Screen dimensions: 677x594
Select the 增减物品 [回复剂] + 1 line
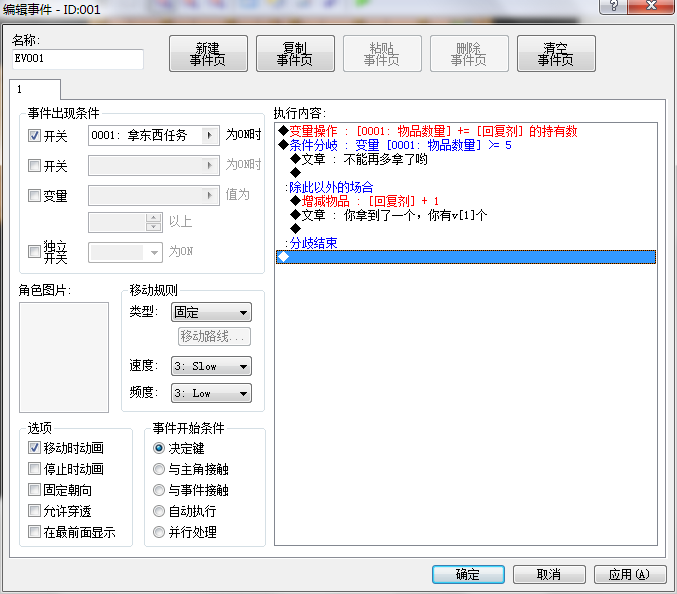click(x=466, y=201)
